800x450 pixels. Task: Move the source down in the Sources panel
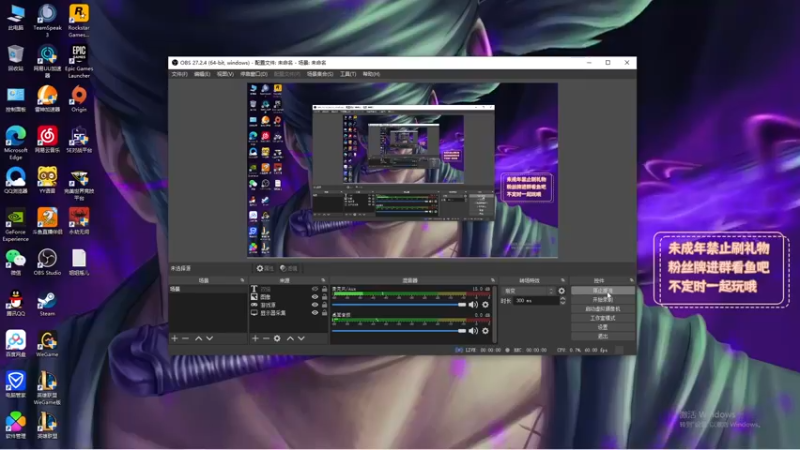click(302, 338)
